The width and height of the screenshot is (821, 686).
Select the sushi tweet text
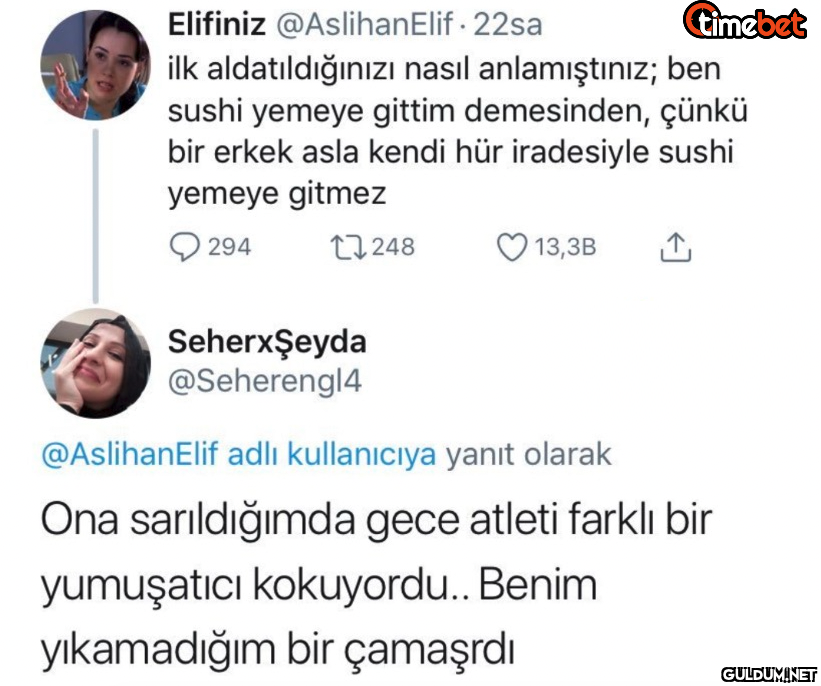457,131
